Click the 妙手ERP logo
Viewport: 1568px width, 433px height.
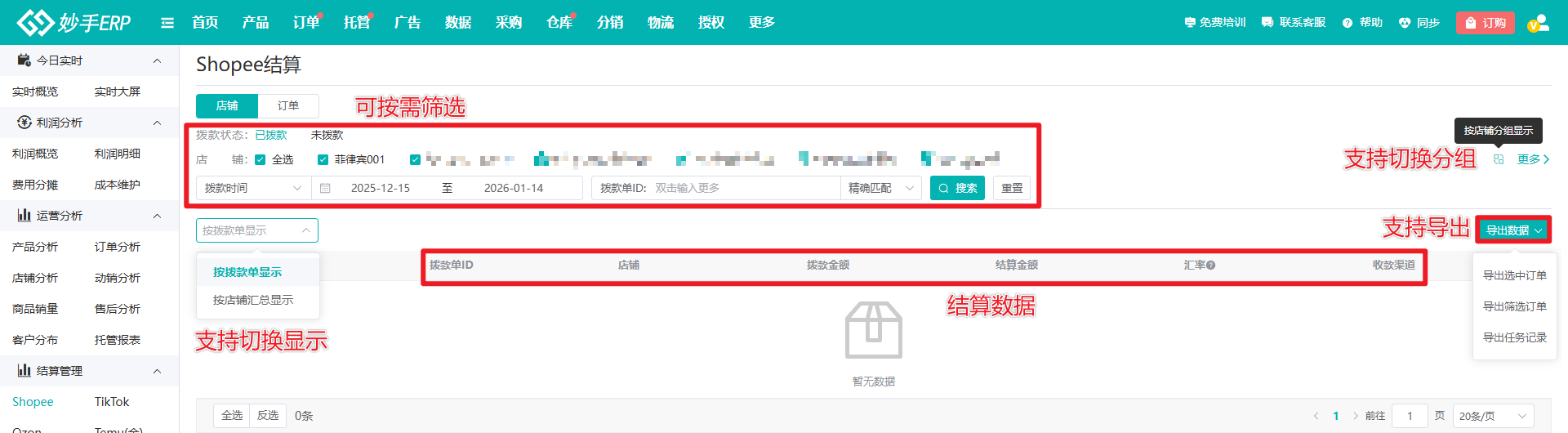(x=74, y=22)
